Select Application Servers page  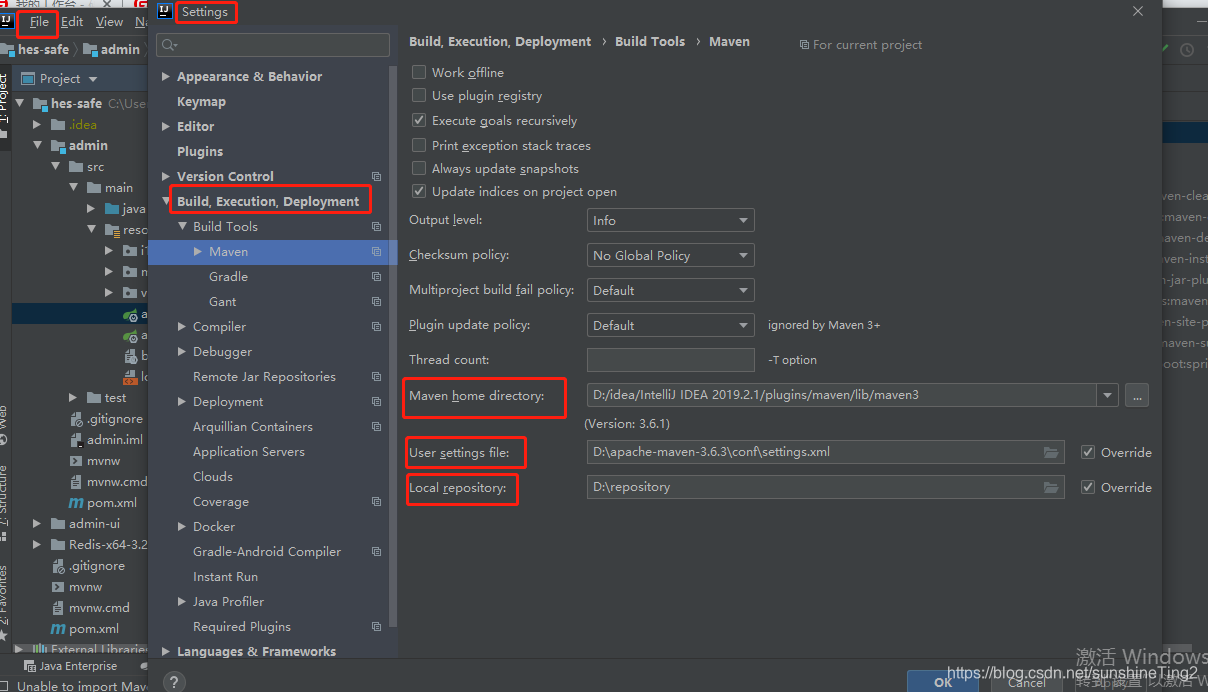click(x=249, y=451)
